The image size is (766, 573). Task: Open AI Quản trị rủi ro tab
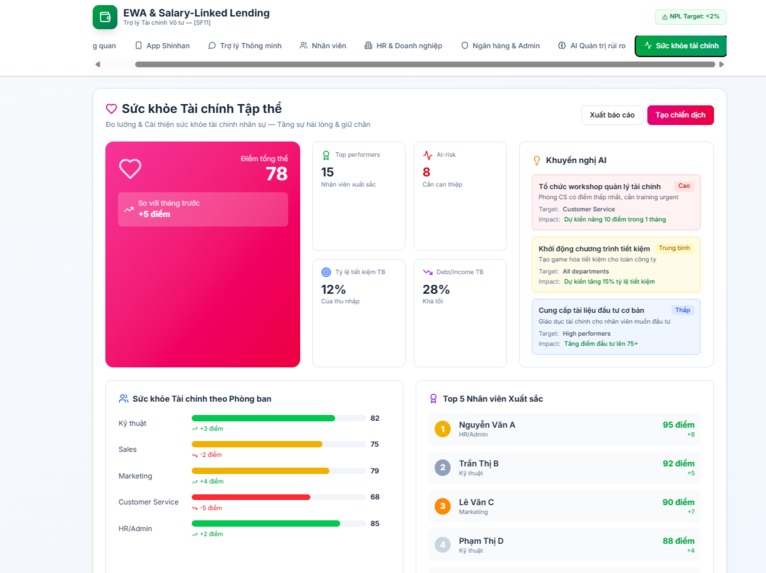[592, 45]
